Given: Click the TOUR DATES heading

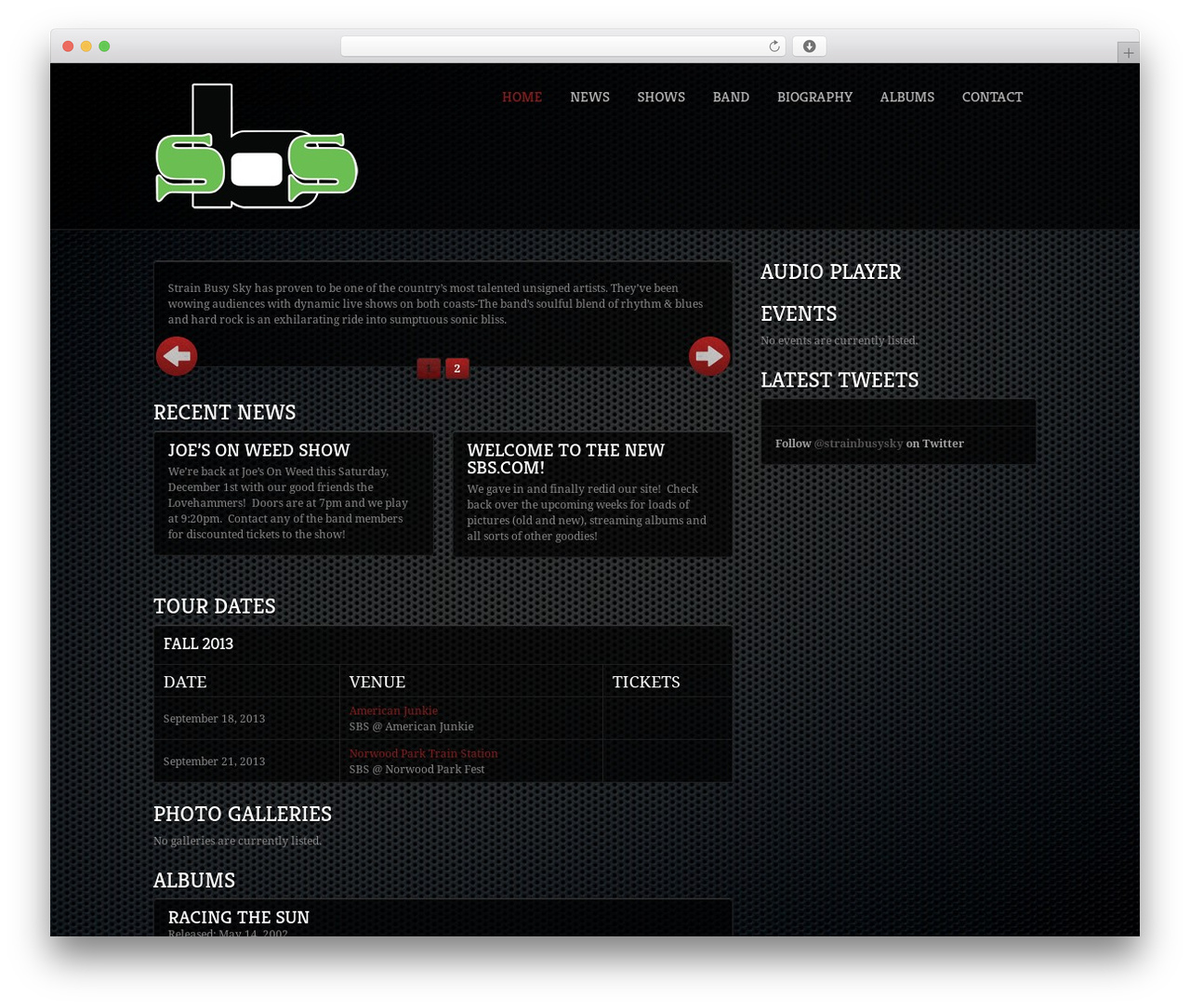Looking at the screenshot, I should coord(214,605).
